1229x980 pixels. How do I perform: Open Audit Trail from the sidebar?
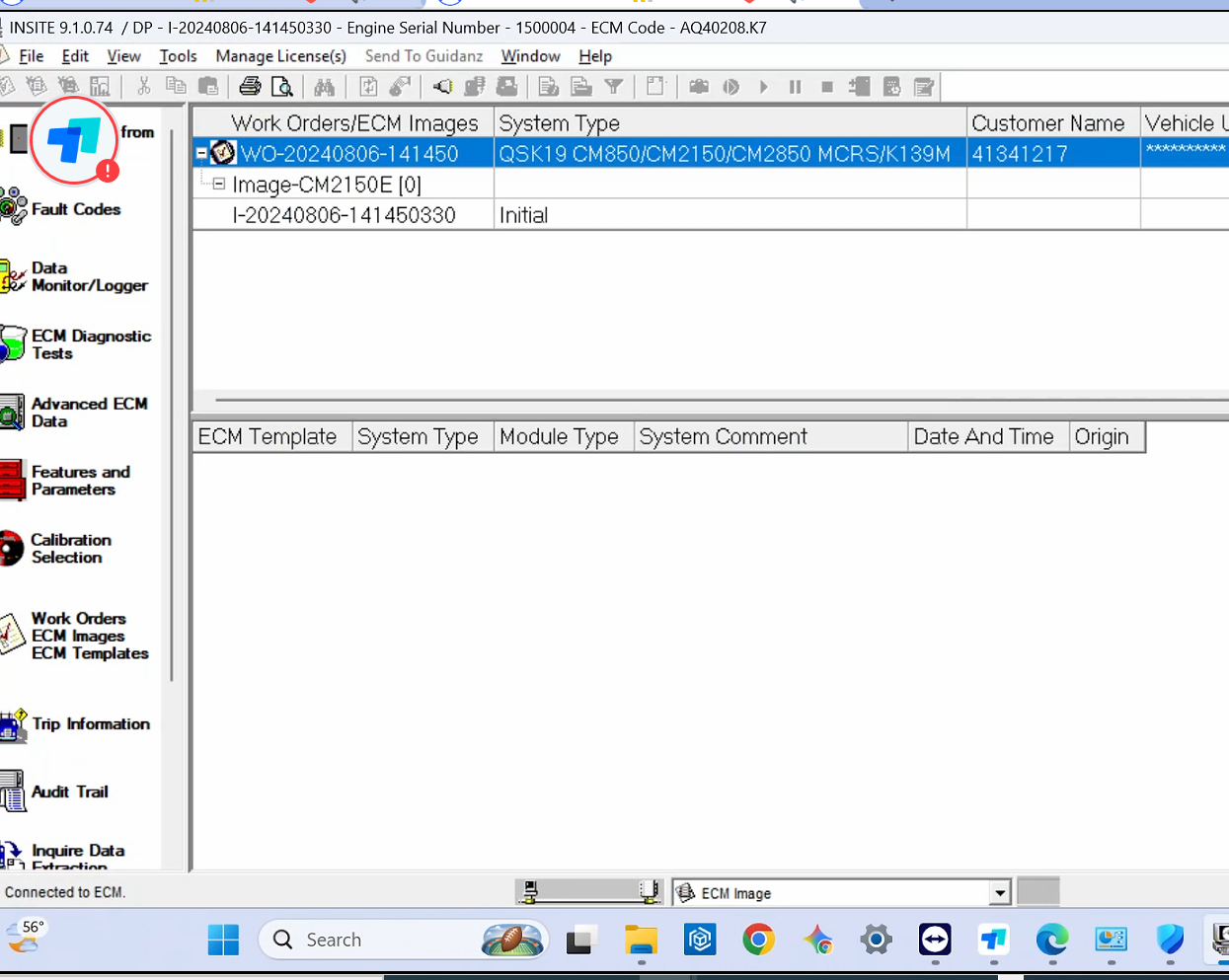[x=54, y=792]
